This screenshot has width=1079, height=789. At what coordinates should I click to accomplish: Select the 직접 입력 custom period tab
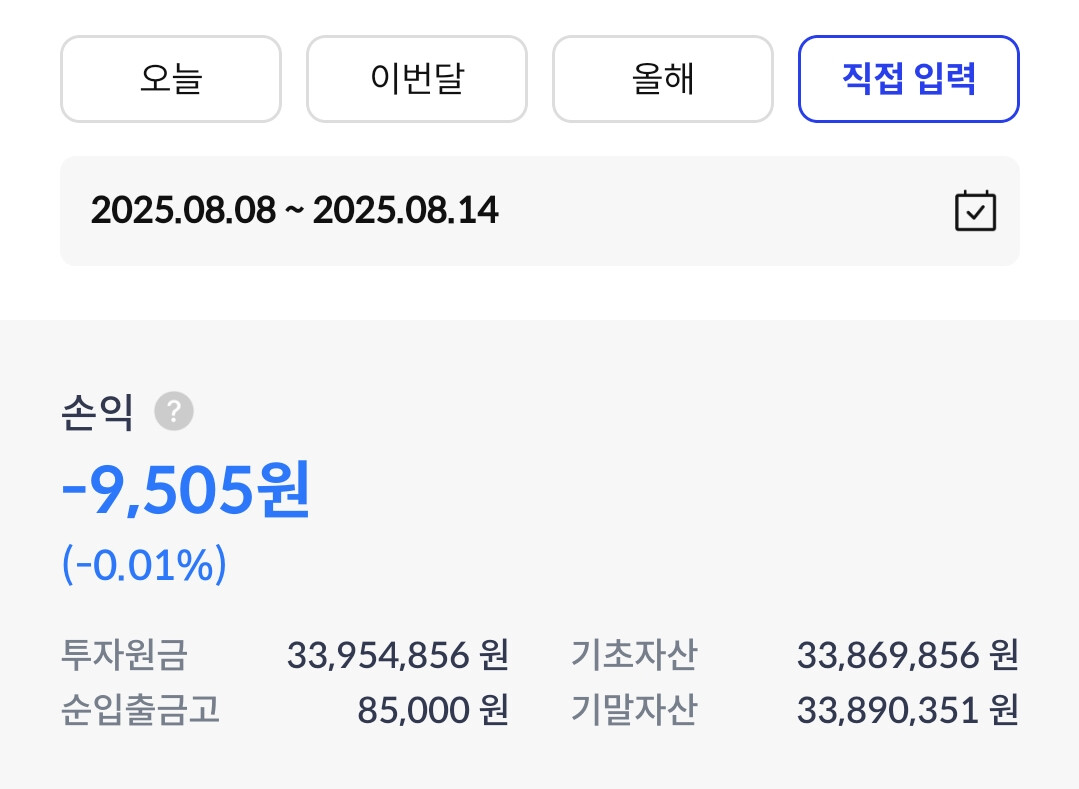click(908, 79)
